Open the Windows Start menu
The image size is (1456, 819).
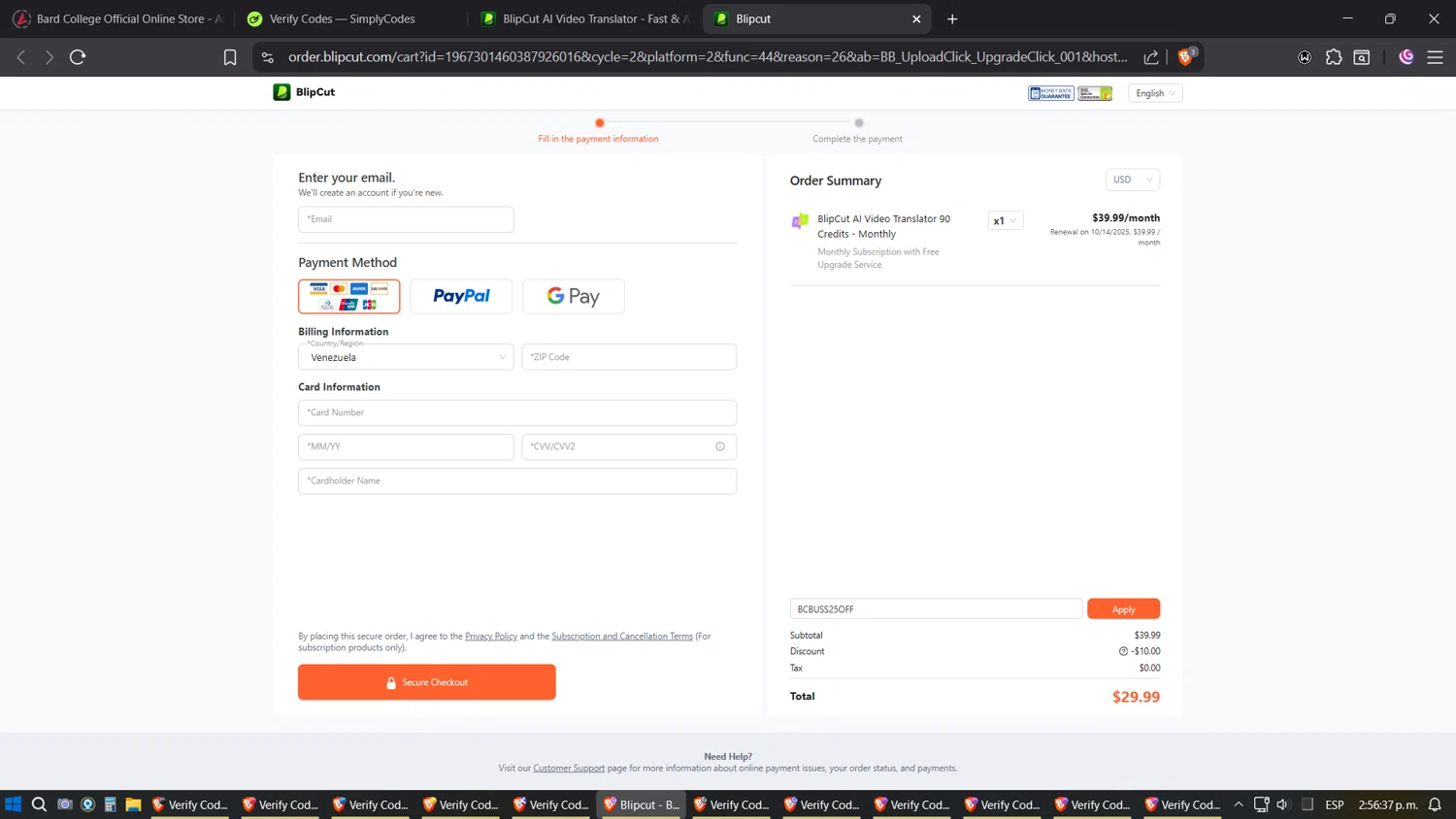pyautogui.click(x=14, y=804)
